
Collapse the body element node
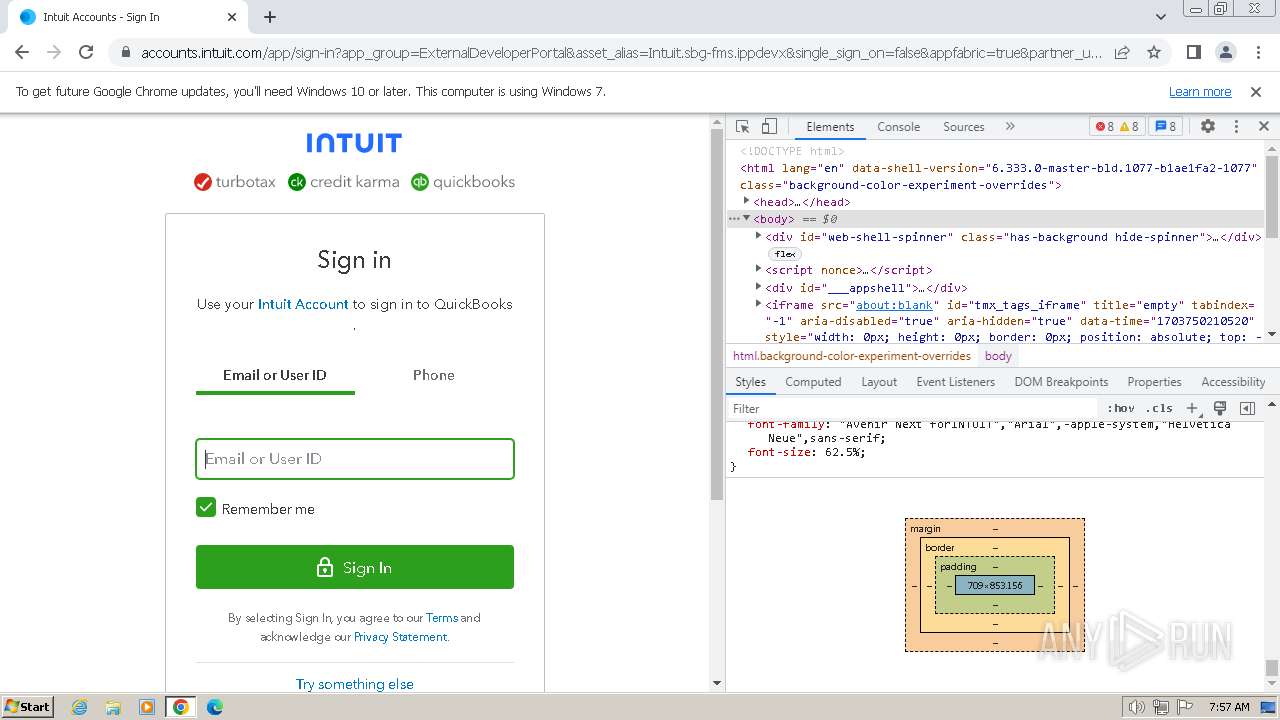click(x=746, y=218)
